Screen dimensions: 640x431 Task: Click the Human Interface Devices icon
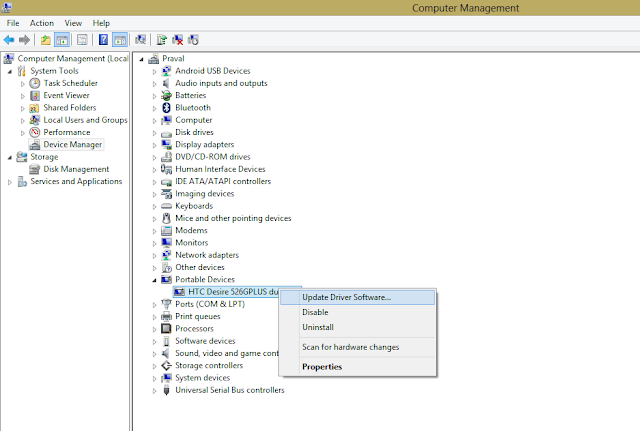coord(166,169)
